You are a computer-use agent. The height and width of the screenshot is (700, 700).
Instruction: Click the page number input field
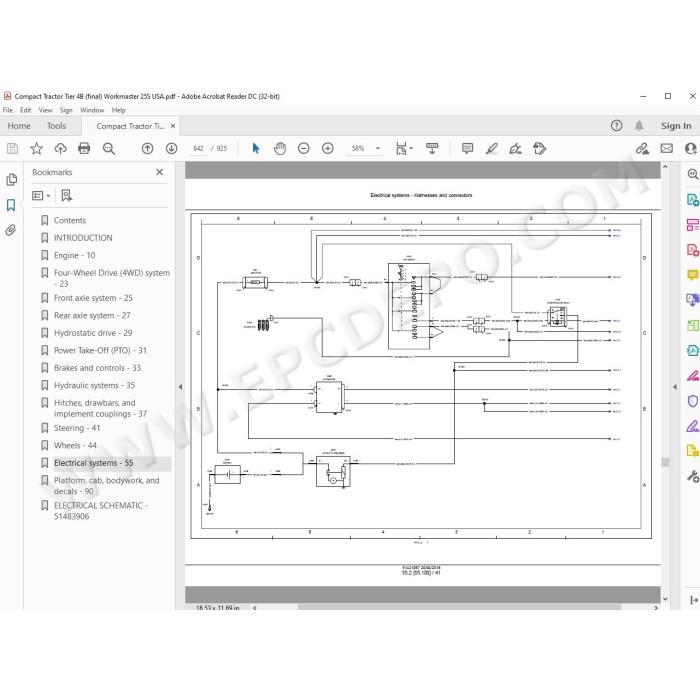click(198, 148)
